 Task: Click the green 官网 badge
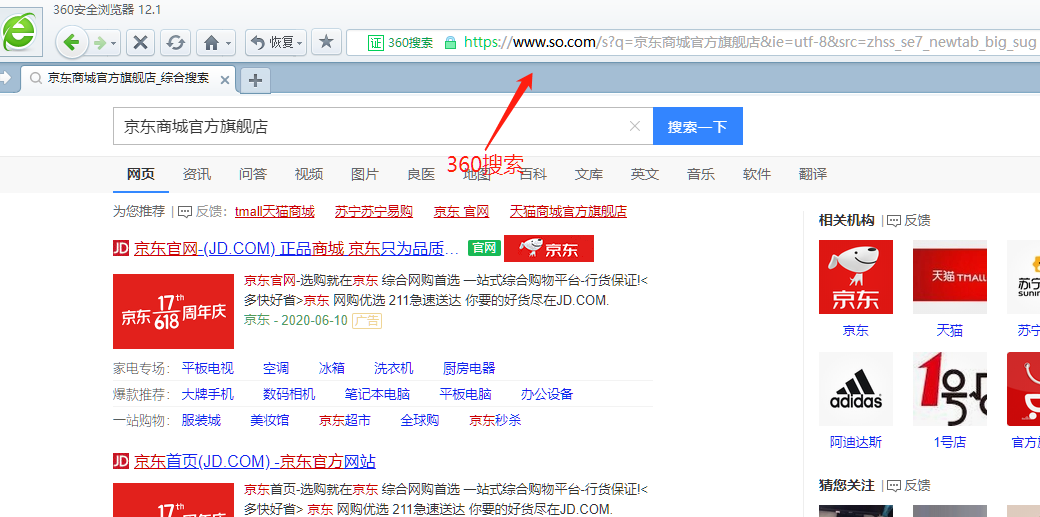coord(484,248)
